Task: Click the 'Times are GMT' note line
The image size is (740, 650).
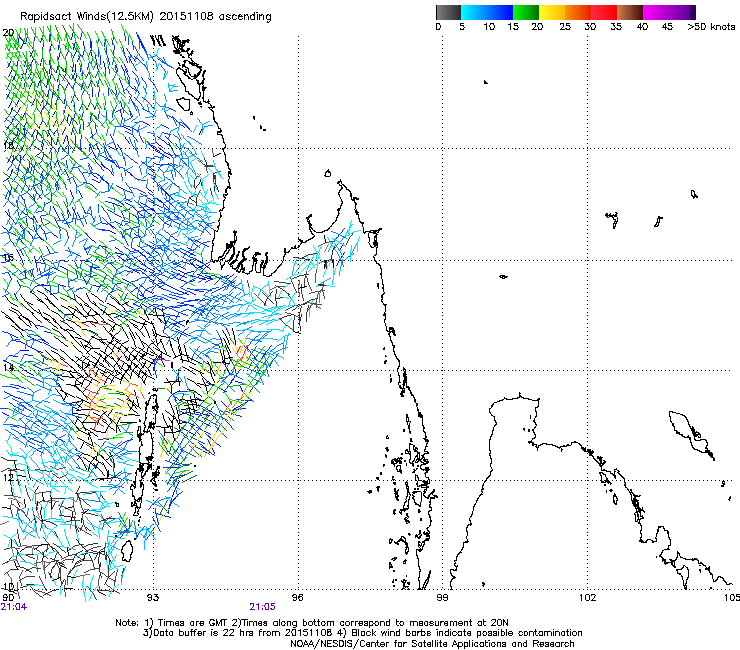Action: 312,623
